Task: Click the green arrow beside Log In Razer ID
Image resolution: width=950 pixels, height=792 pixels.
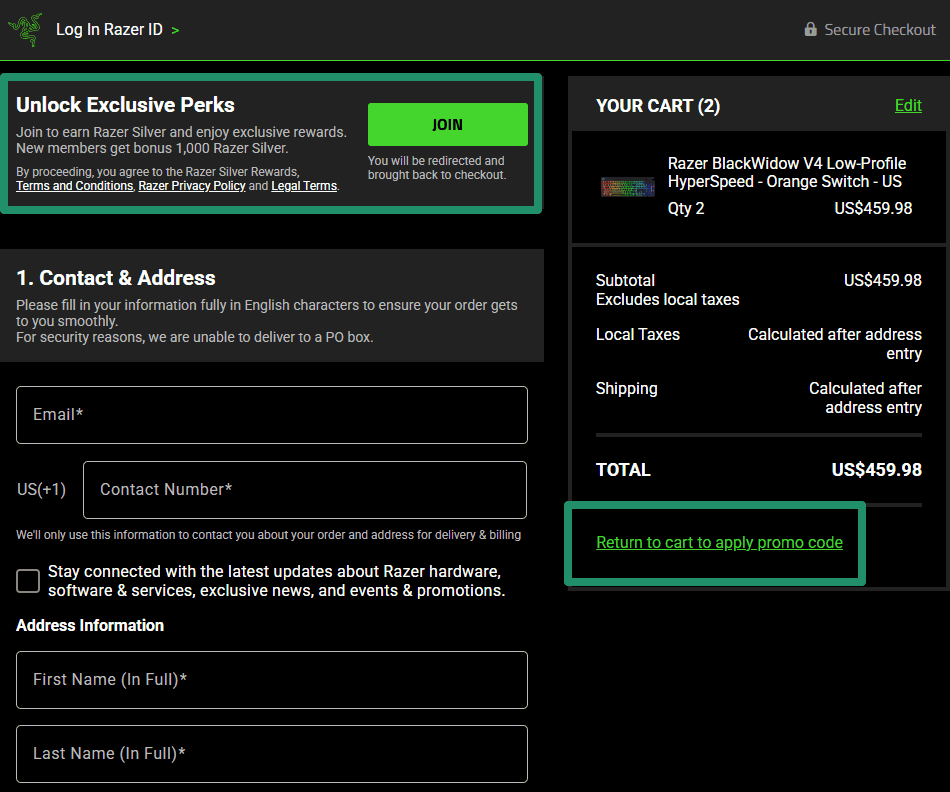Action: tap(175, 30)
